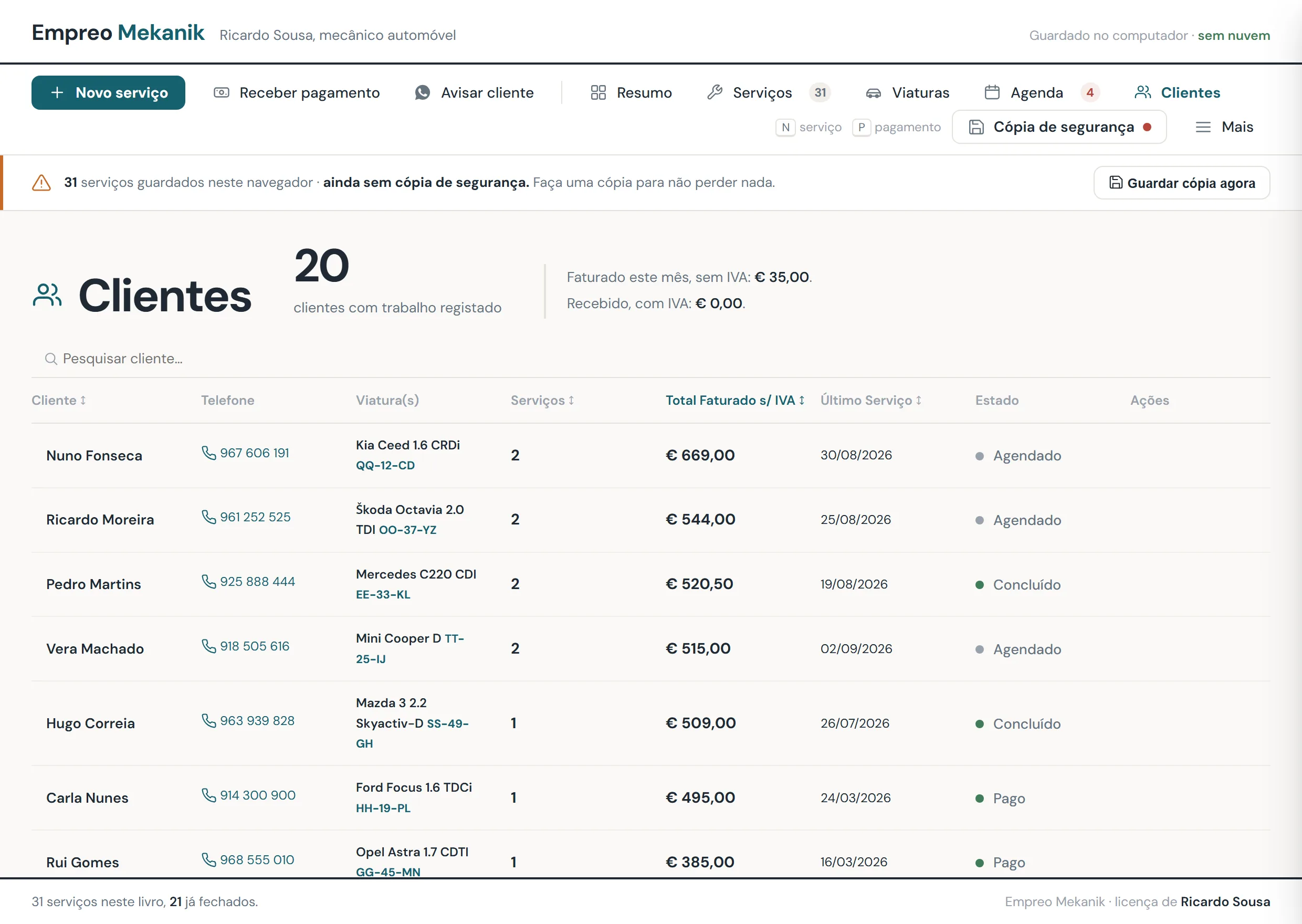Screen dimensions: 1302x924
Task: Sort by number of Serviços
Action: point(542,401)
